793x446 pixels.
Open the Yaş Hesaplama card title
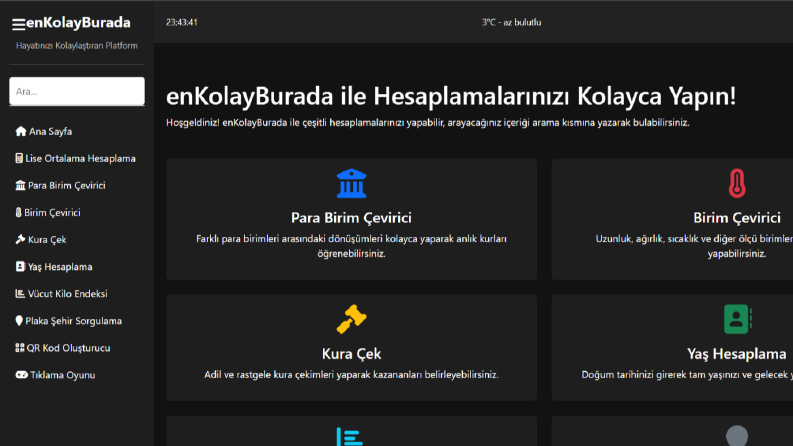(737, 353)
